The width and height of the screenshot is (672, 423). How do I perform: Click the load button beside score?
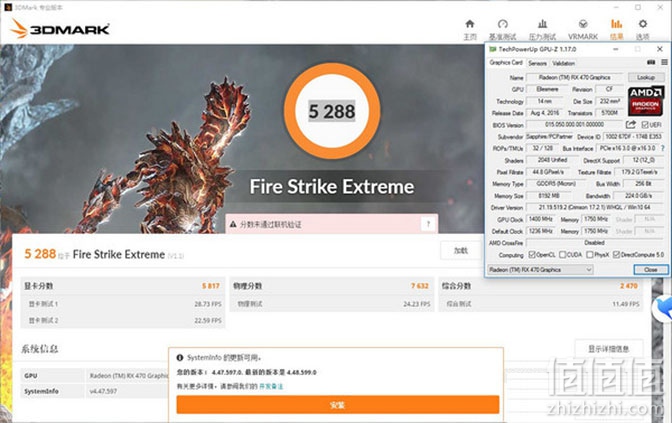click(x=461, y=250)
